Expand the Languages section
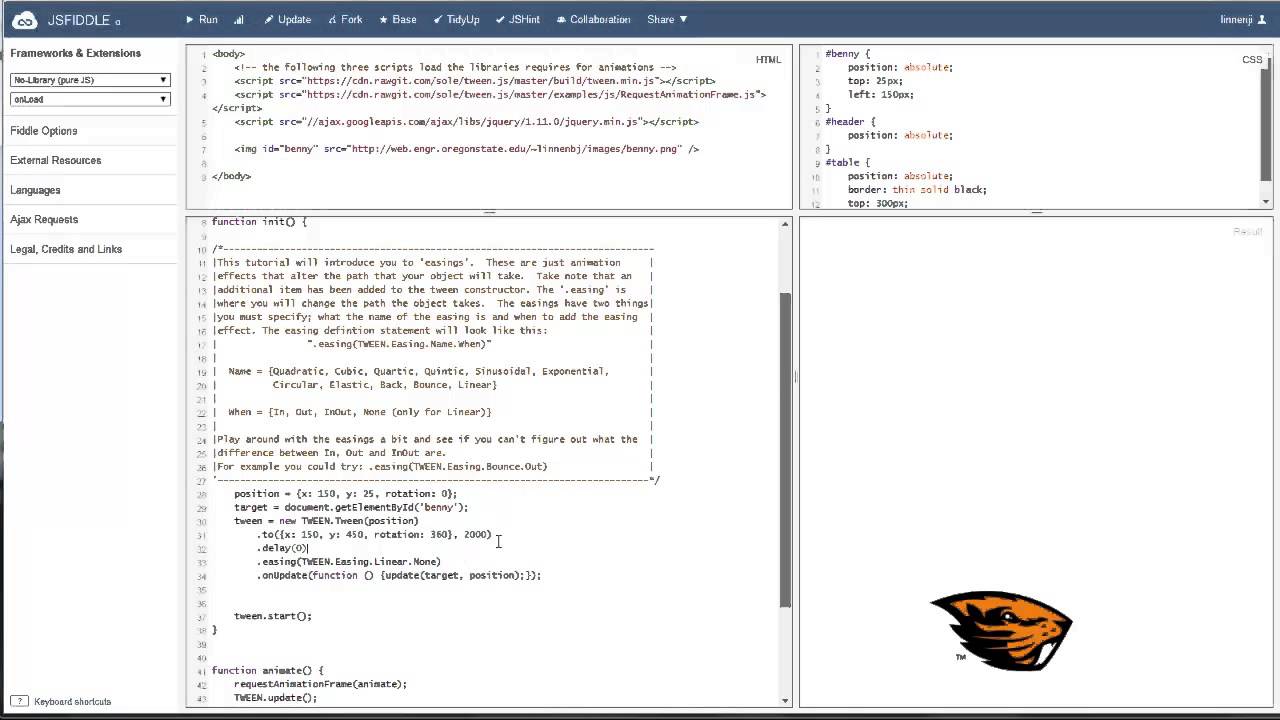1280x720 pixels. (35, 190)
